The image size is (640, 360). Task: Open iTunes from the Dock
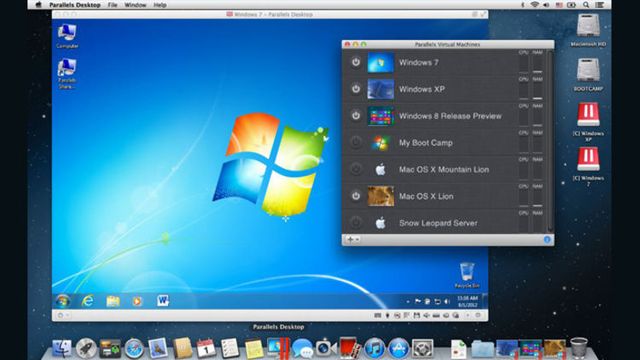[x=374, y=348]
